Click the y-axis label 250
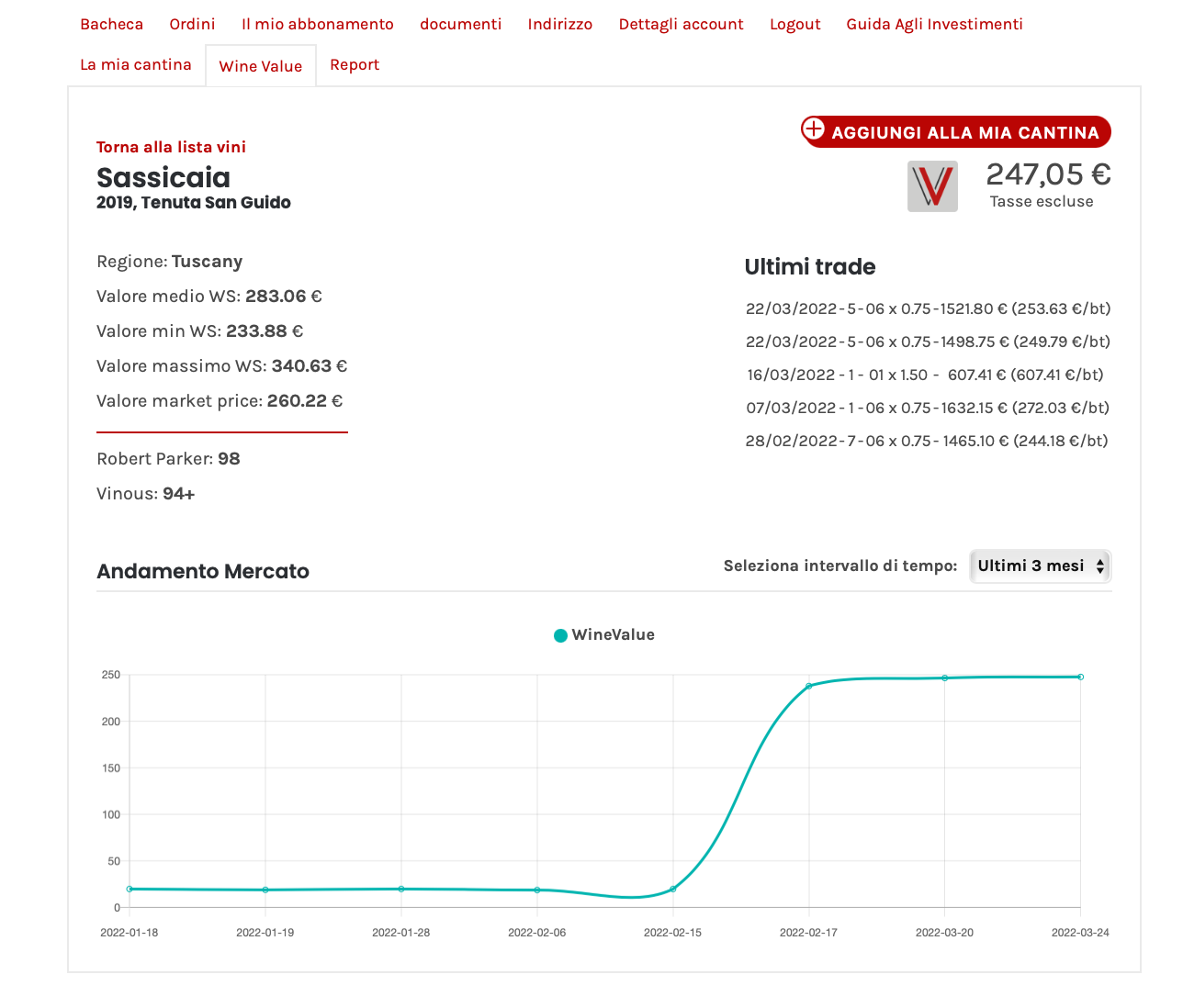Image resolution: width=1183 pixels, height=1008 pixels. (x=111, y=675)
